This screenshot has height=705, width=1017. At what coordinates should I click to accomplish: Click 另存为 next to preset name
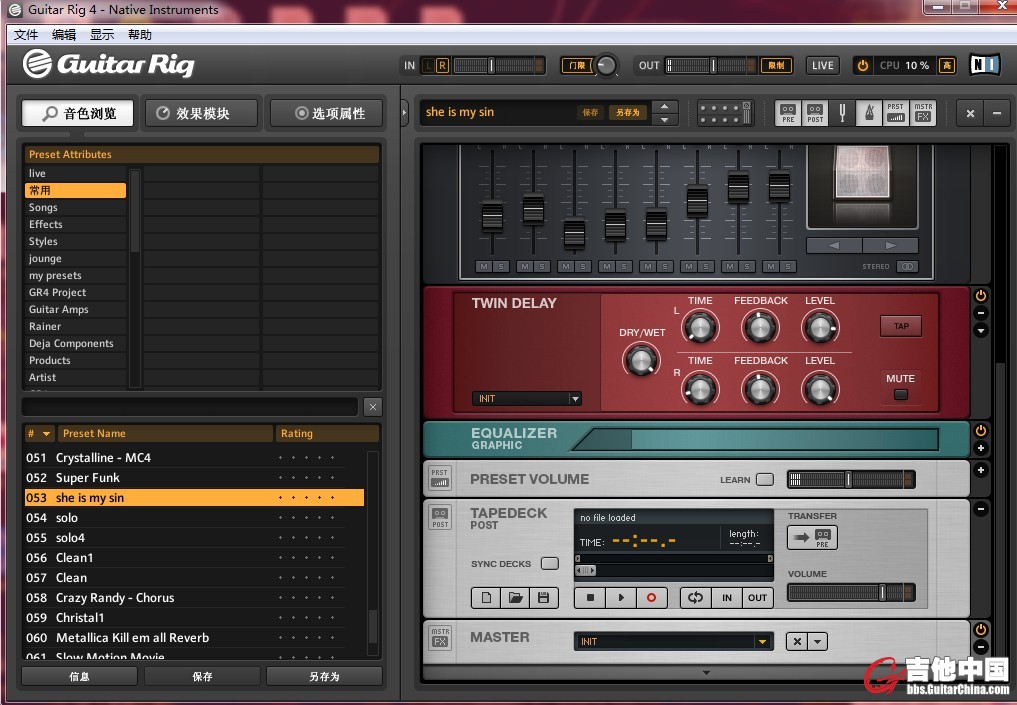(627, 113)
